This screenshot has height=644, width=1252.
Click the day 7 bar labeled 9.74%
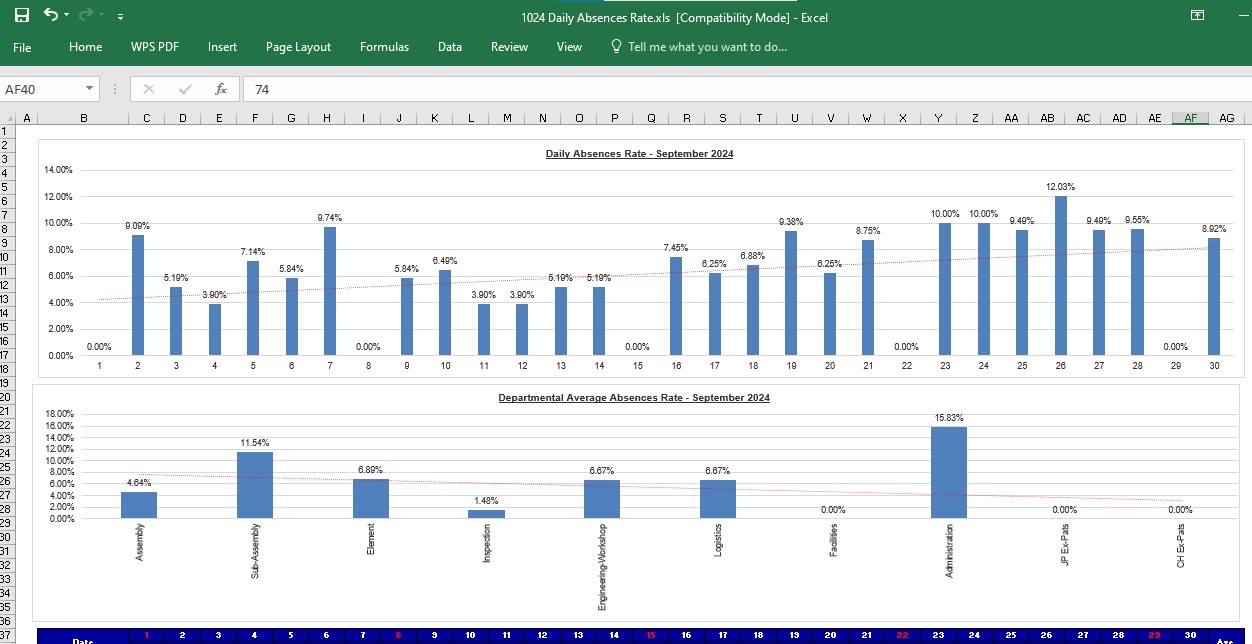click(329, 291)
